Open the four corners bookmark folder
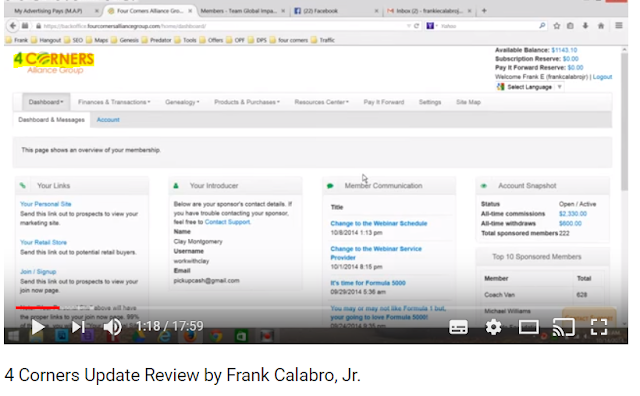Screen dimensions: 640x396 [x=289, y=40]
